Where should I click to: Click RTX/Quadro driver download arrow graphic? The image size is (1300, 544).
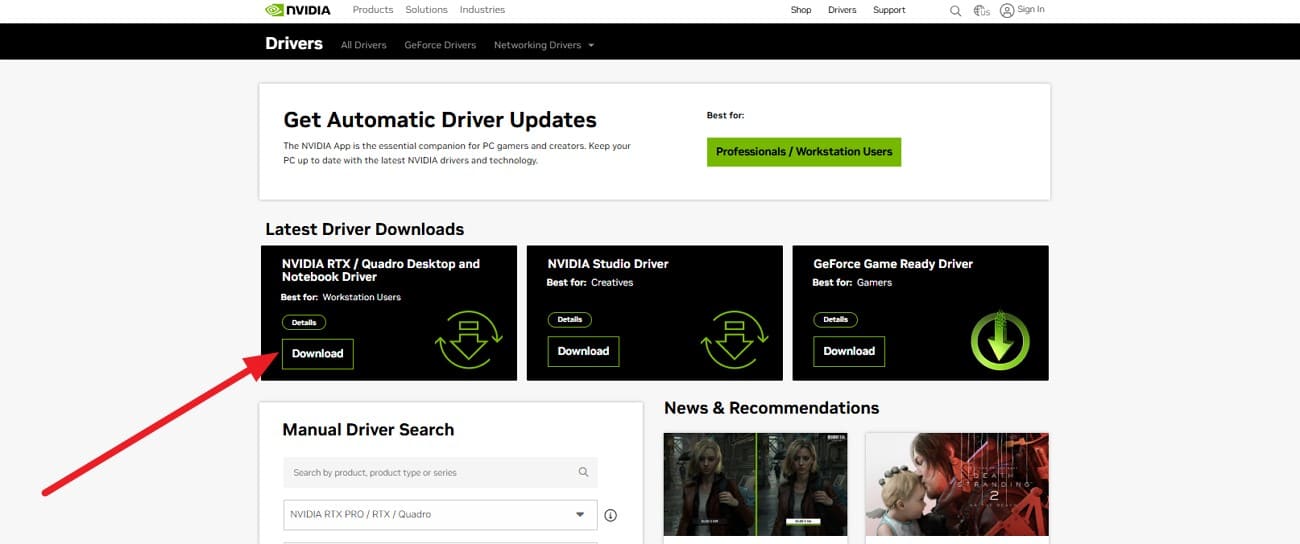[468, 339]
